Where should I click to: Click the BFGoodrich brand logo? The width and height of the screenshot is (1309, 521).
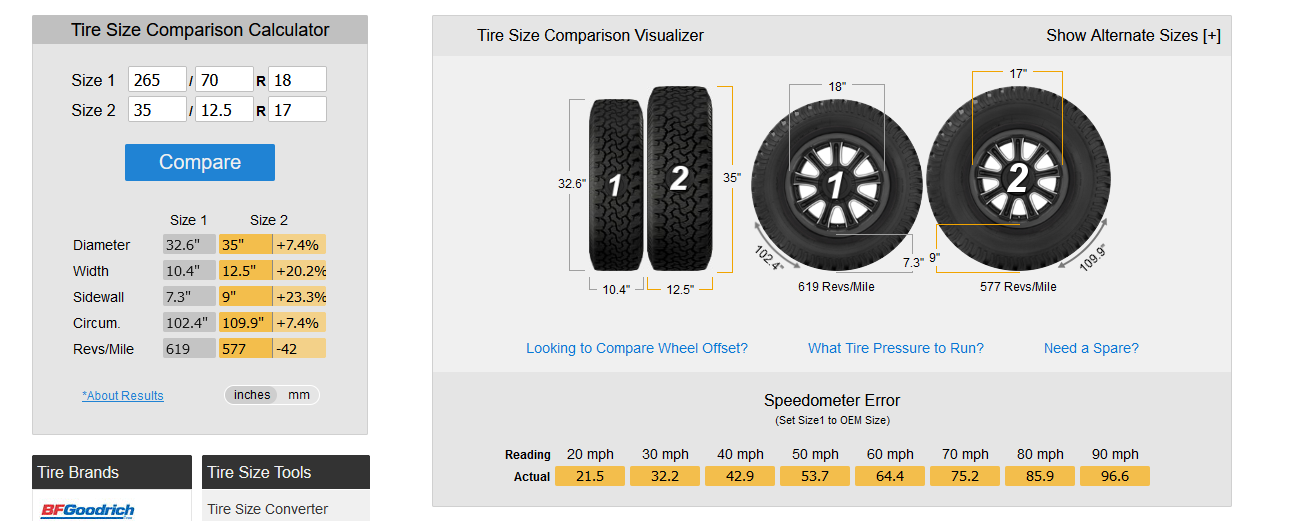[87, 510]
